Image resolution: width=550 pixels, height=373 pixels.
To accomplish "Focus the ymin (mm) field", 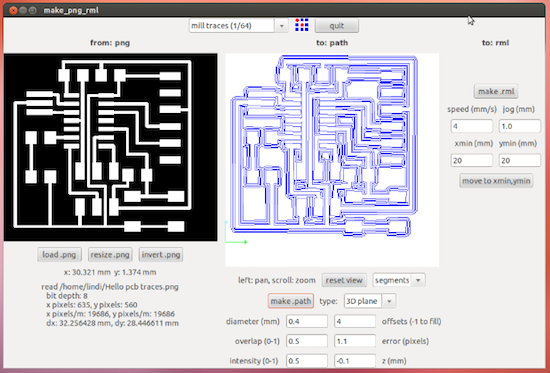I will (x=519, y=160).
